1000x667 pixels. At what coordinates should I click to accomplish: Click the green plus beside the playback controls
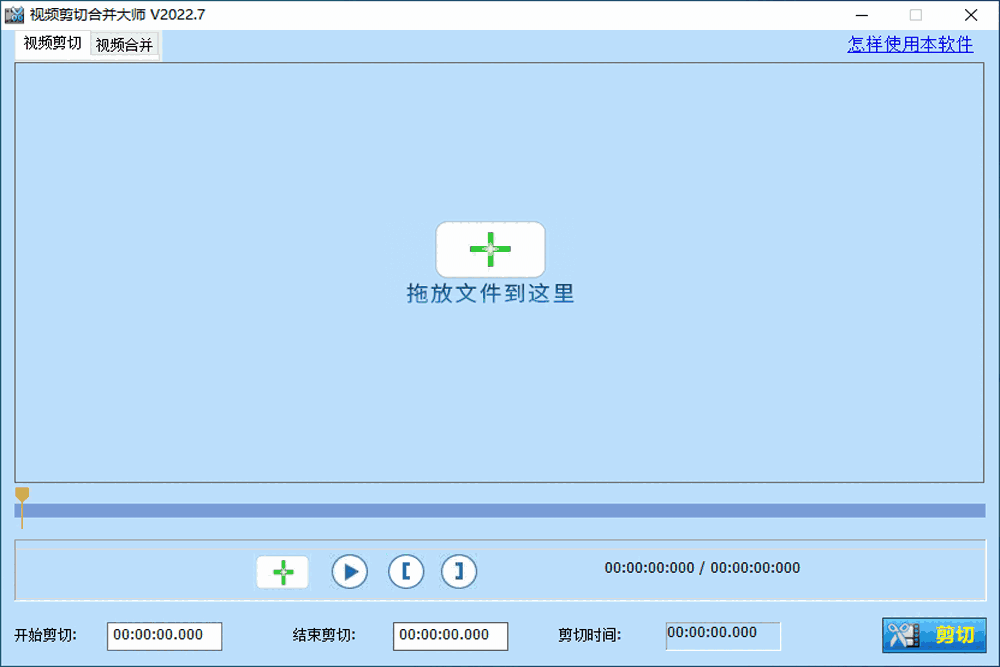coord(281,571)
